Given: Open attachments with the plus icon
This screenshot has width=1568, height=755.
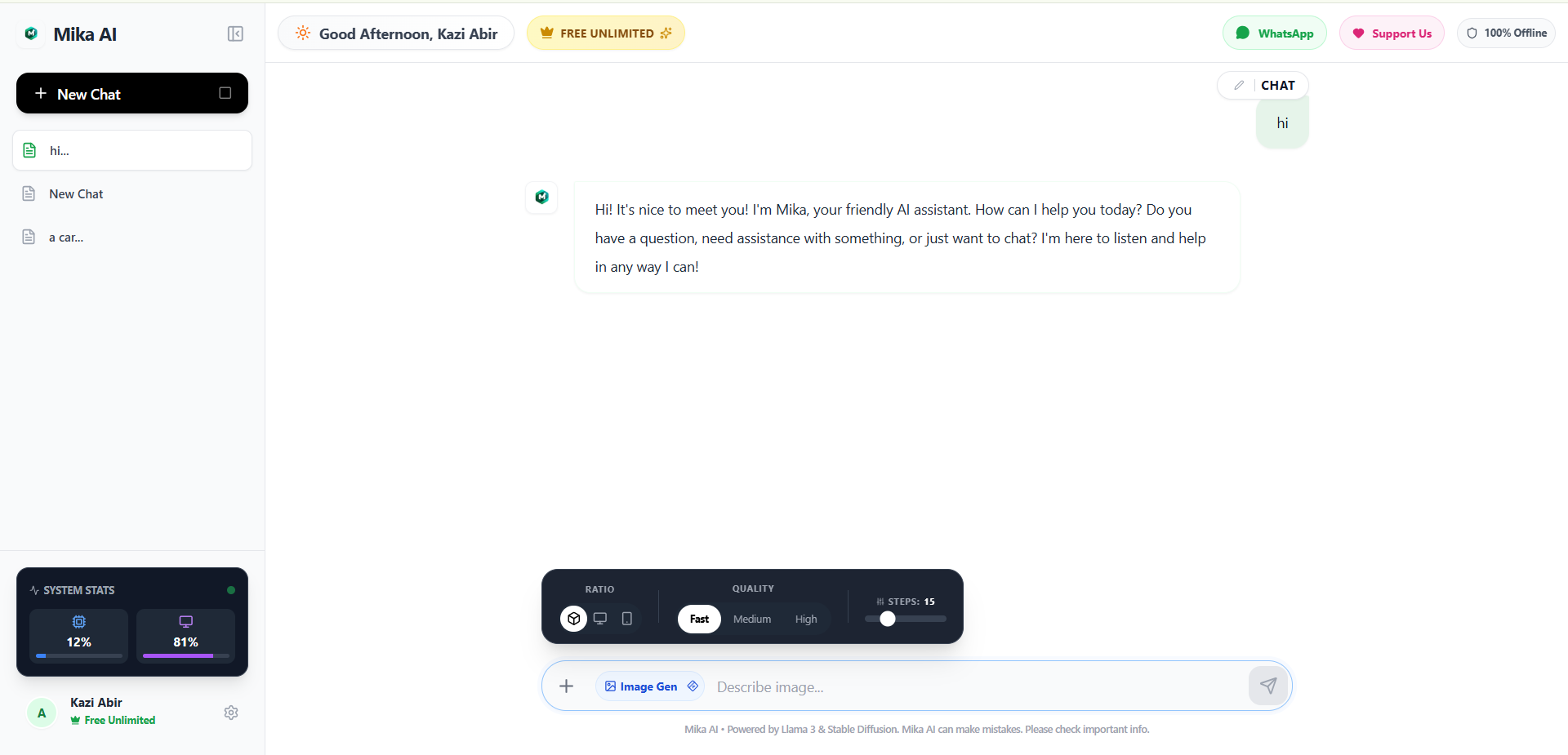Looking at the screenshot, I should (x=567, y=686).
